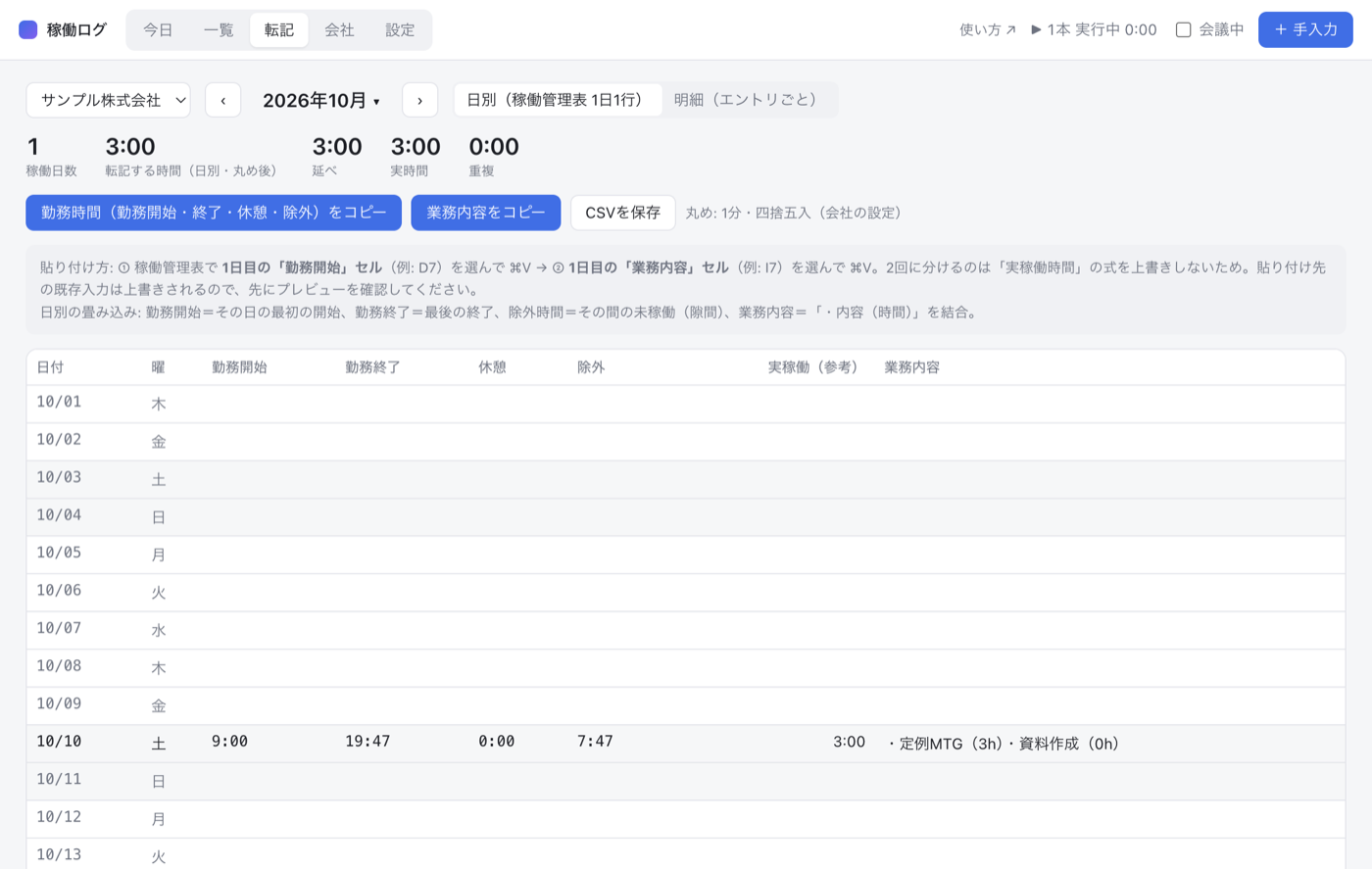
Task: Click the 19:47 end time cell
Action: tap(367, 742)
